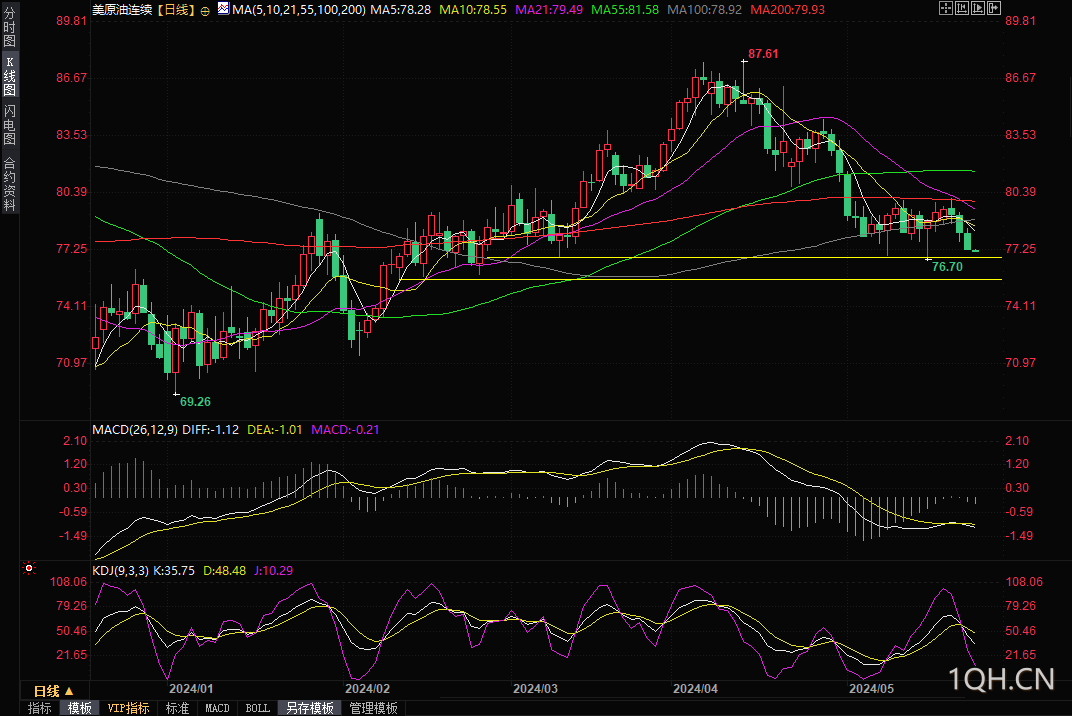The height and width of the screenshot is (716, 1072).
Task: Click the play-forward chart axis icon
Action: coord(978,8)
